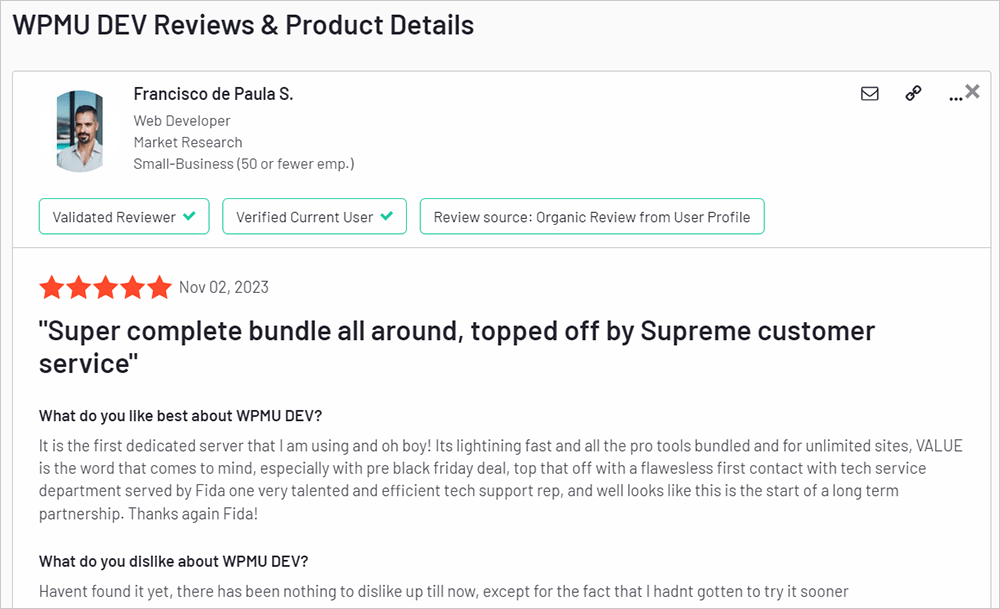
Task: Click the fifth red rating star
Action: pos(160,287)
